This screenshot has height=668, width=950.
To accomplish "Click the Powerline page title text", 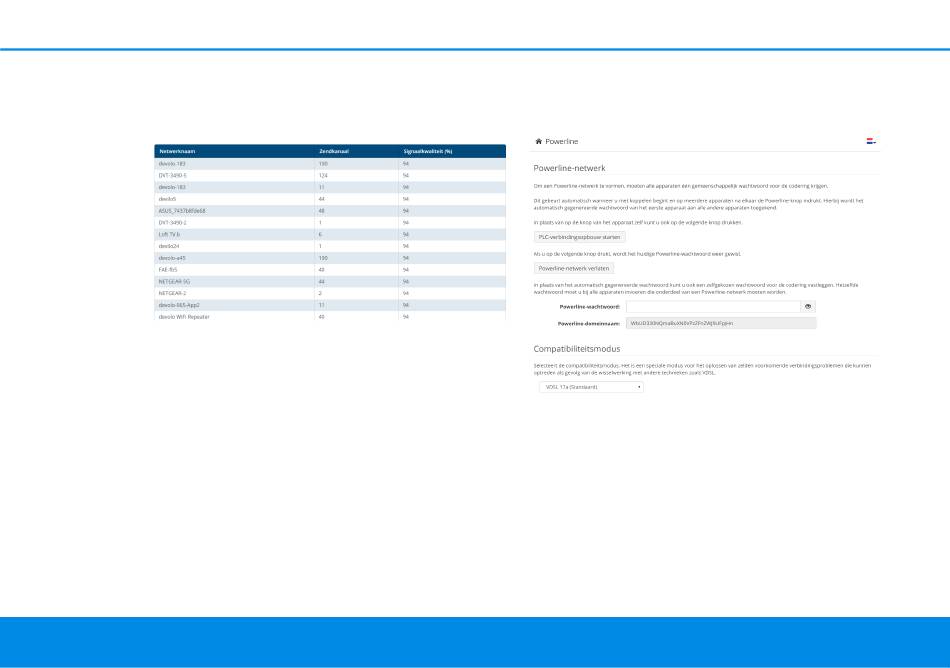I will click(x=562, y=142).
